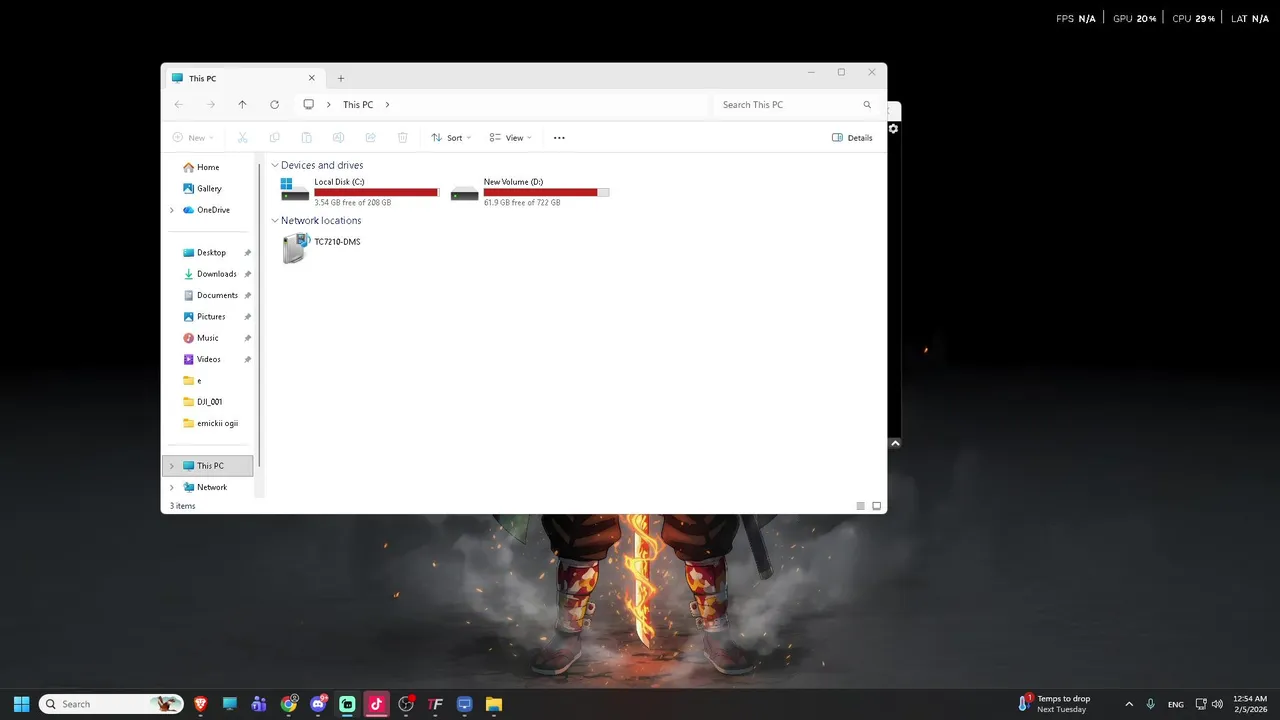Add a new Explorer tab

pyautogui.click(x=340, y=78)
